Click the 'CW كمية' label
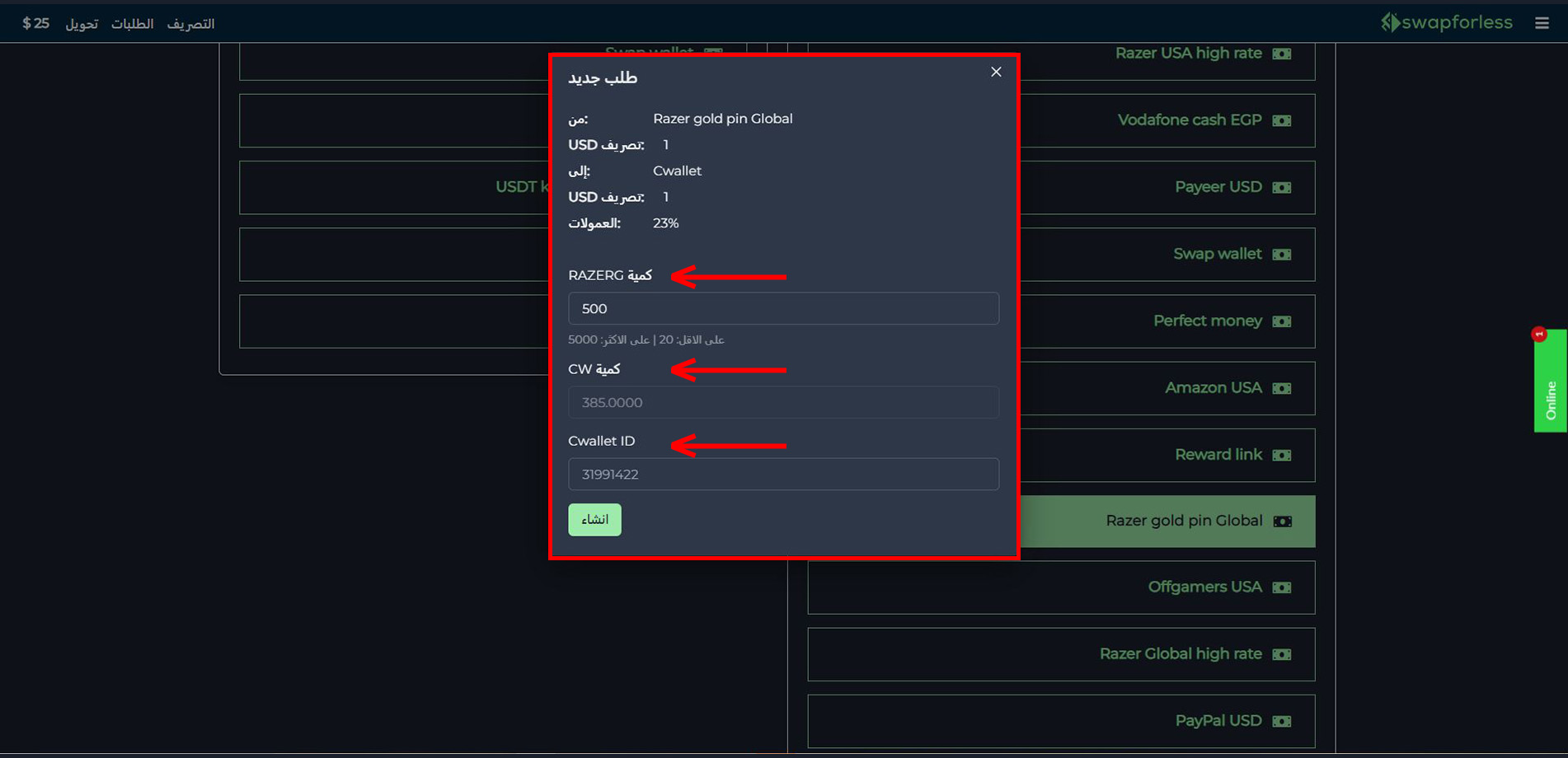This screenshot has width=1568, height=758. coord(594,369)
